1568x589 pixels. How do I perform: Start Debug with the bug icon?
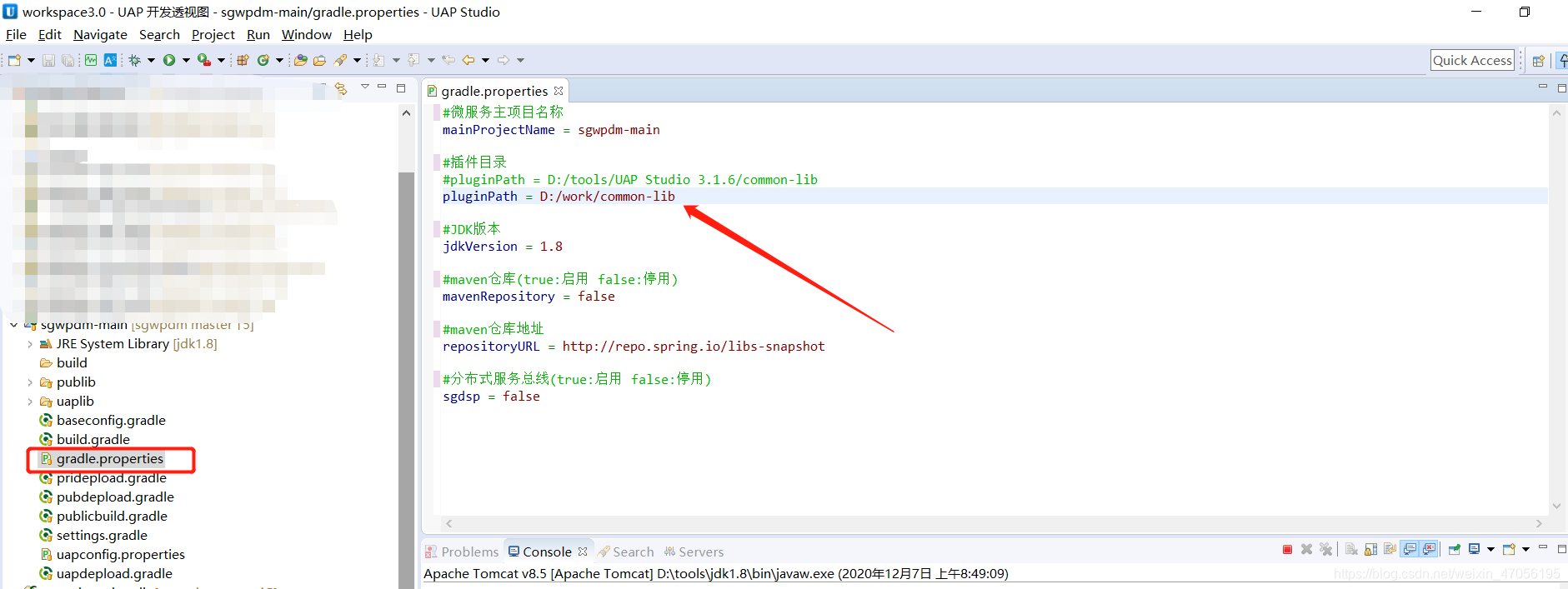(x=135, y=60)
